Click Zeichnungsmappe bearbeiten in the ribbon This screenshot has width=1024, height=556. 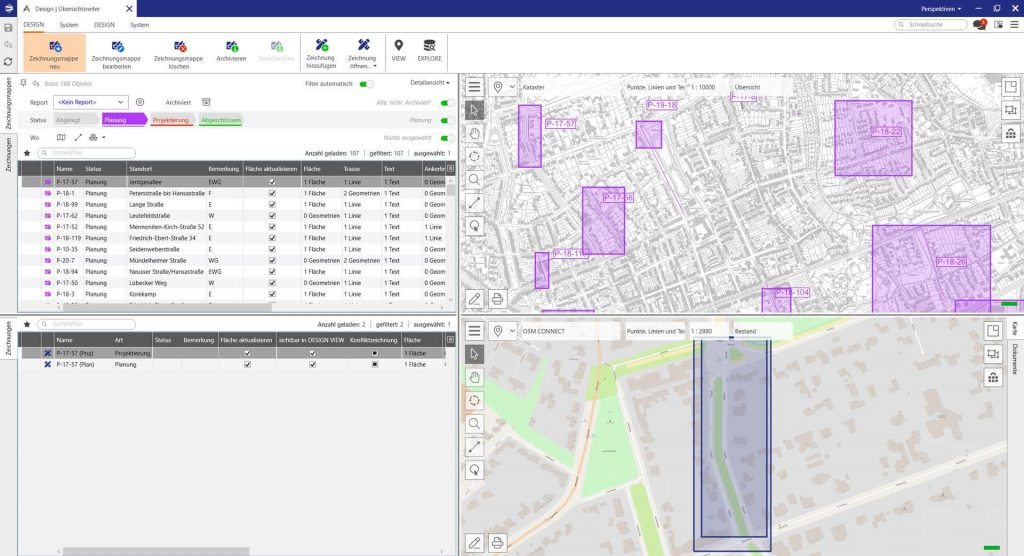(118, 52)
